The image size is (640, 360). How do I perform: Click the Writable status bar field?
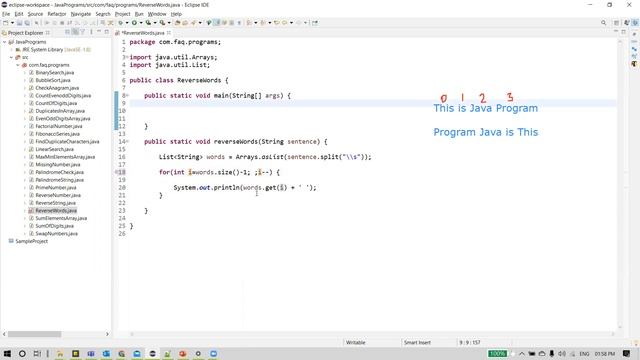(356, 342)
